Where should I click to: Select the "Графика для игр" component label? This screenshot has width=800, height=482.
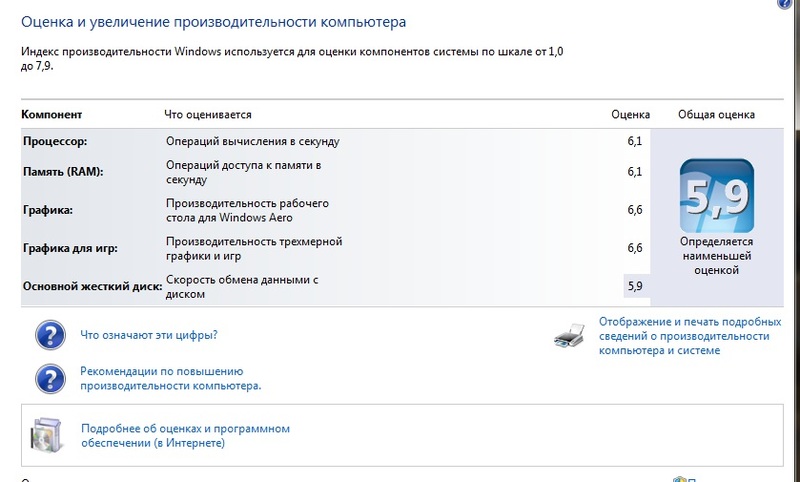69,248
